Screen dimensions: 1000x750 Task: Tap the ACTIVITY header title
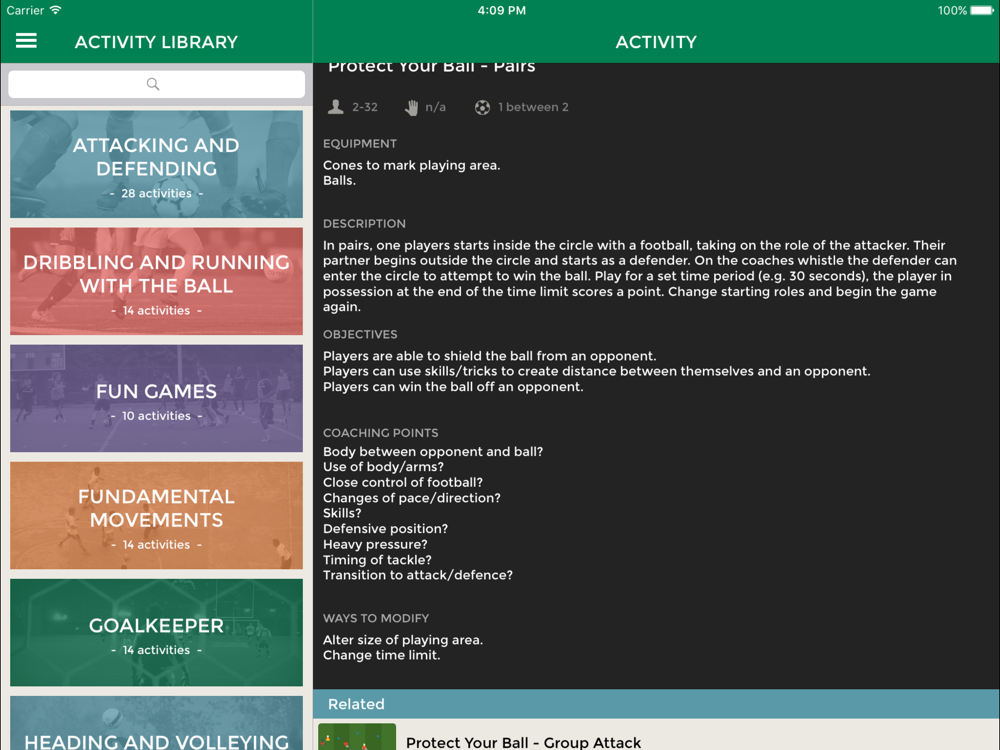click(656, 42)
